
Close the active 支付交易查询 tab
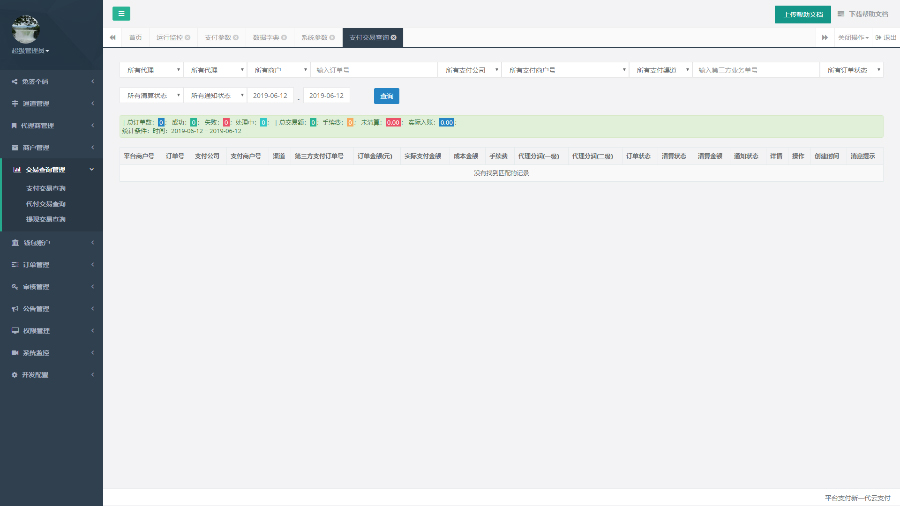point(394,37)
